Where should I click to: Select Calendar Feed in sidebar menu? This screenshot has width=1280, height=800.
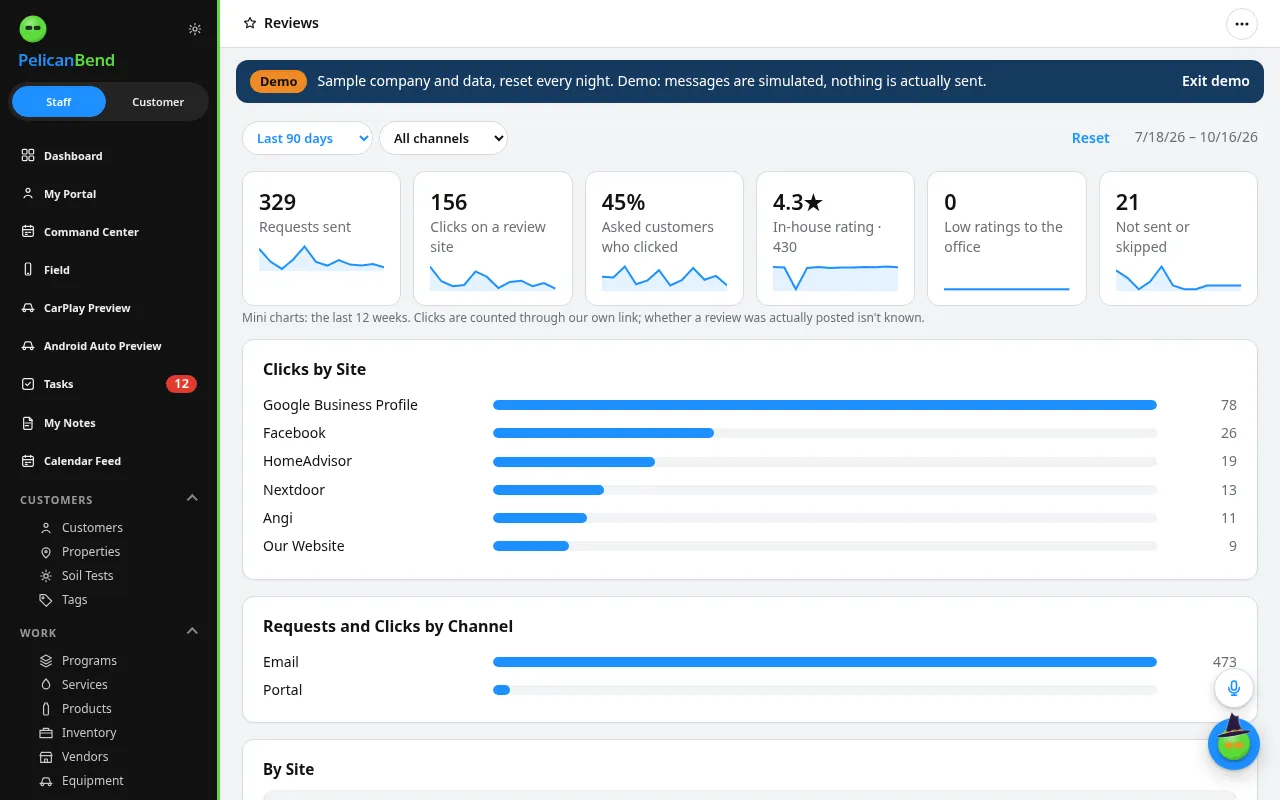[109, 461]
